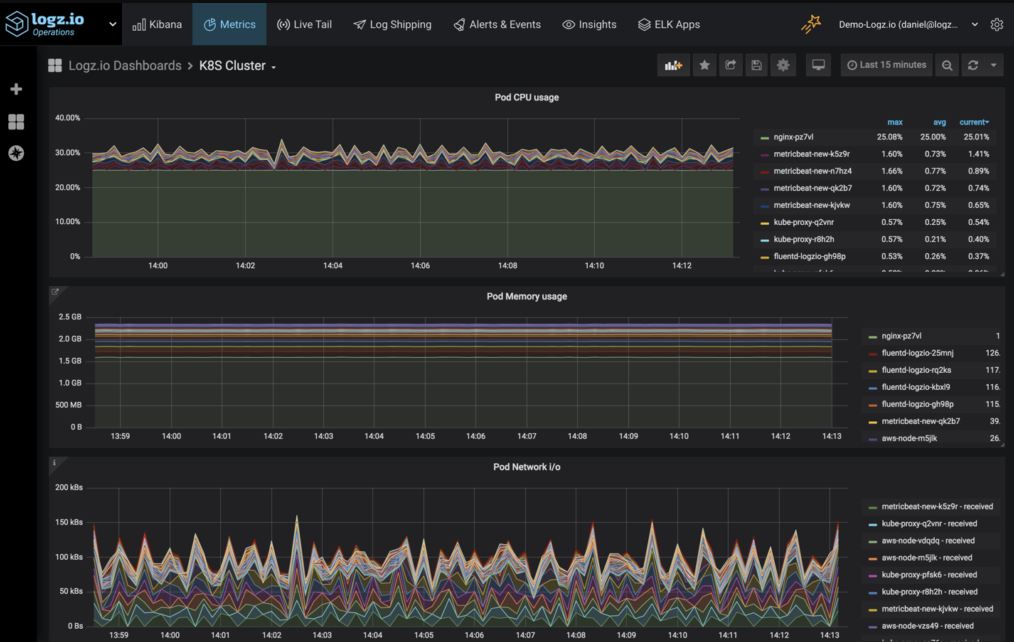Viewport: 1014px width, 642px height.
Task: Select aws-node-m5jlk in Memory legend
Action: point(909,438)
